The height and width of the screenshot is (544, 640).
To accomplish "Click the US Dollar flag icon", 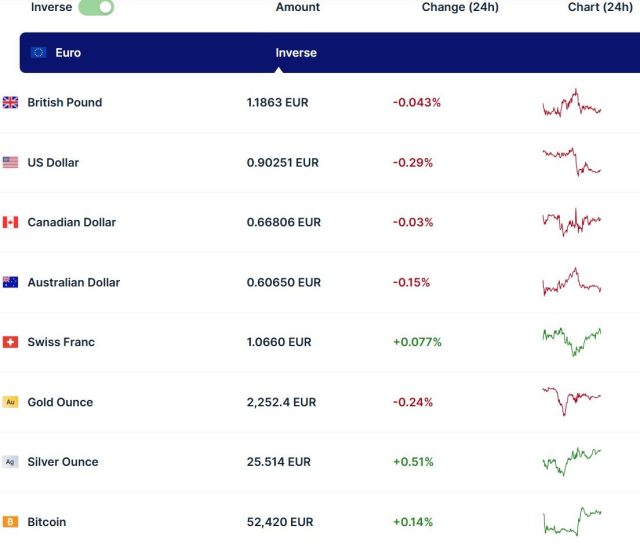I will click(10, 162).
